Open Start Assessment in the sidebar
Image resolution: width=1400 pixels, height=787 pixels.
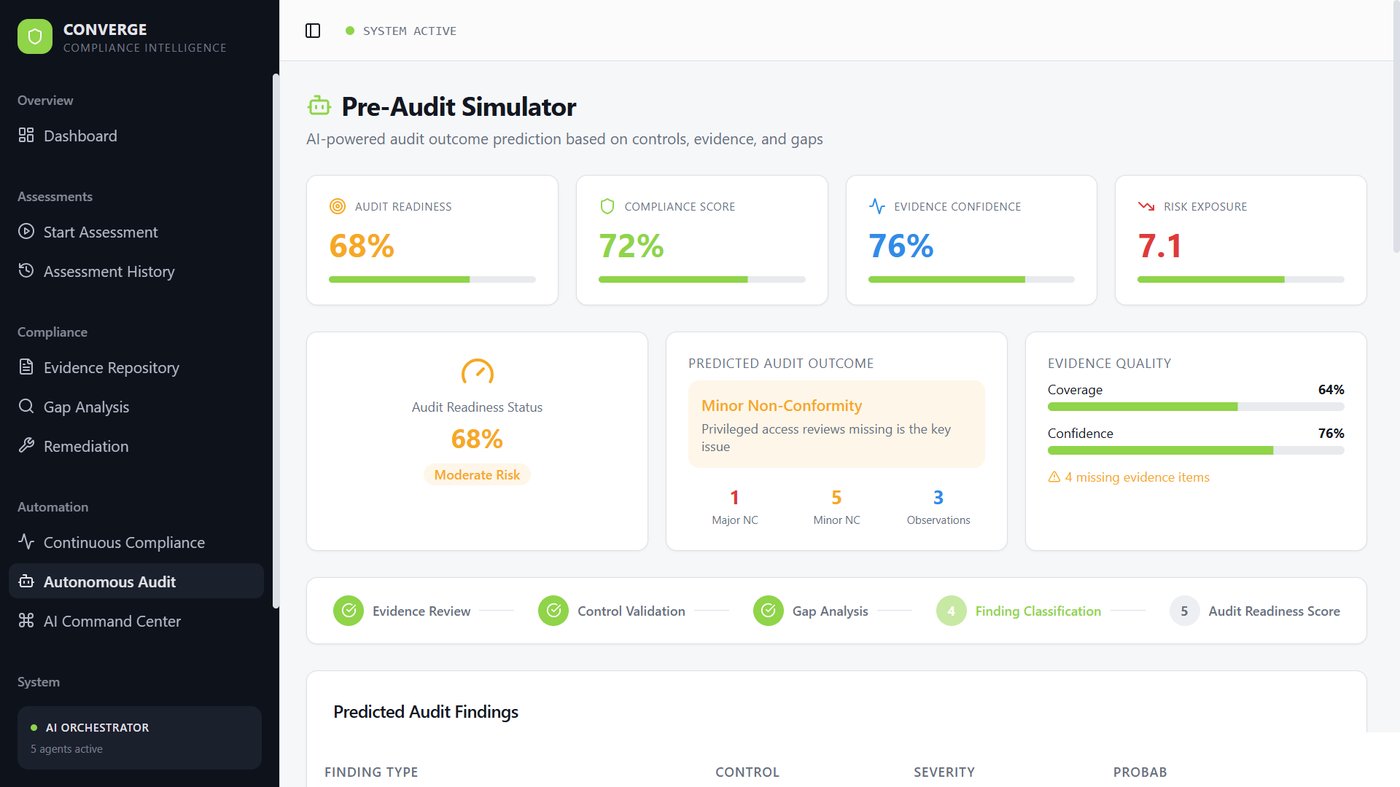136,231
